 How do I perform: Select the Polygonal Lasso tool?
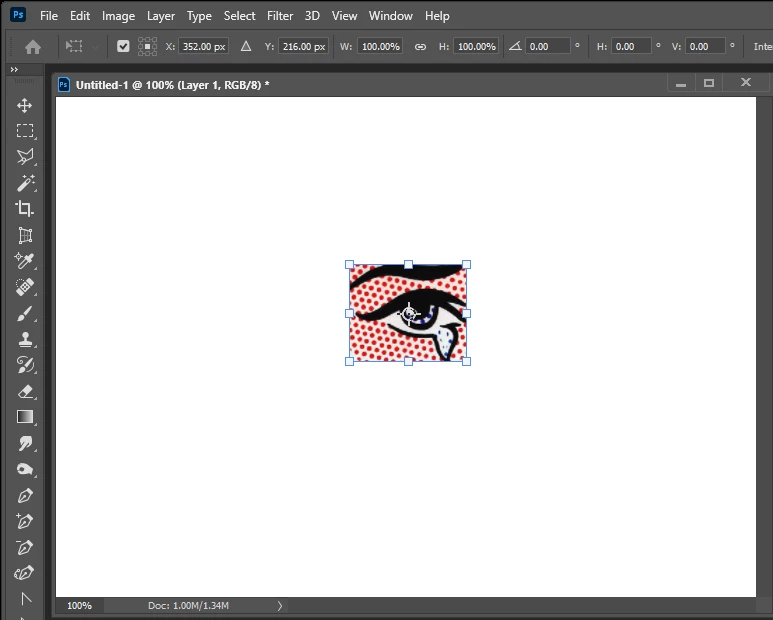[25, 157]
